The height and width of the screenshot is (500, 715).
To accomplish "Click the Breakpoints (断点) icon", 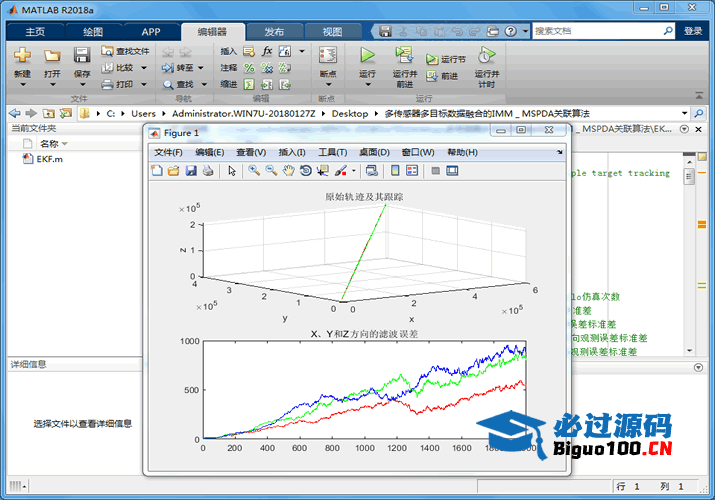I will pyautogui.click(x=327, y=56).
